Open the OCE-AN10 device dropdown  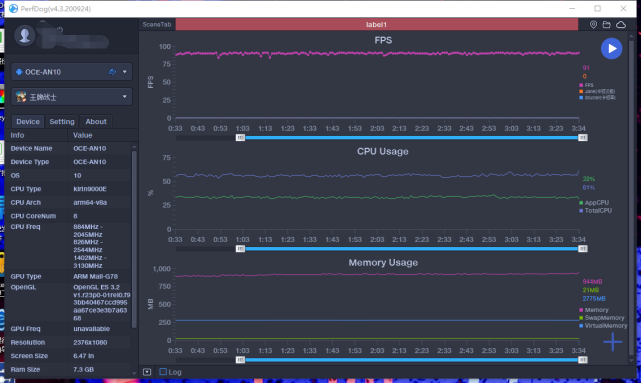(x=72, y=72)
